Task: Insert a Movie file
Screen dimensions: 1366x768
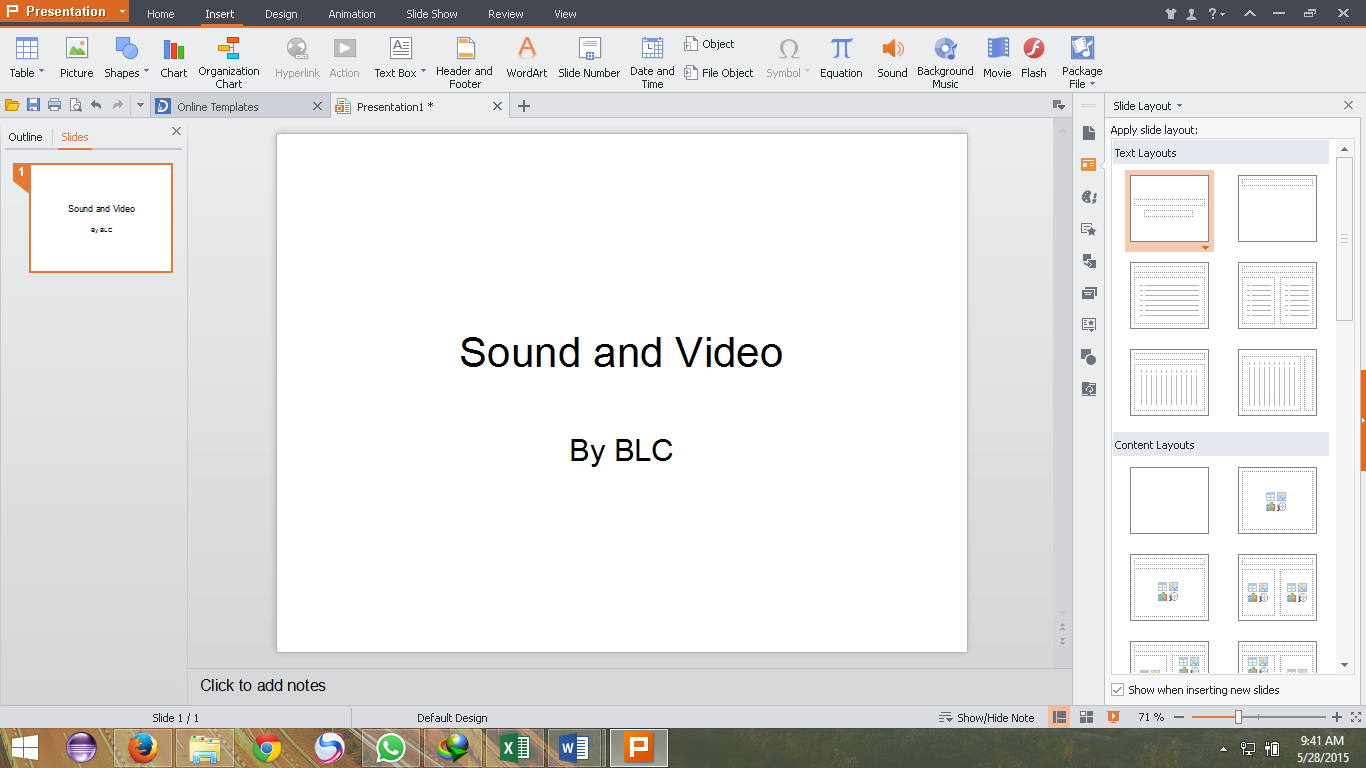Action: click(996, 60)
